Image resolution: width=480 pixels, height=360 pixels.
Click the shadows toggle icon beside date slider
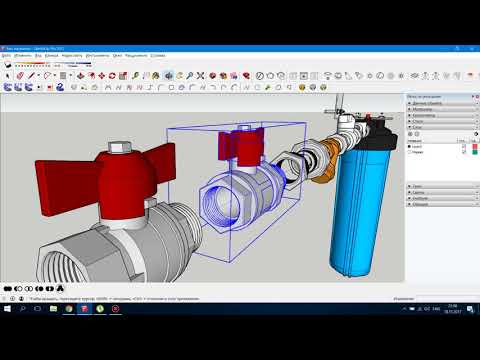[x=8, y=66]
